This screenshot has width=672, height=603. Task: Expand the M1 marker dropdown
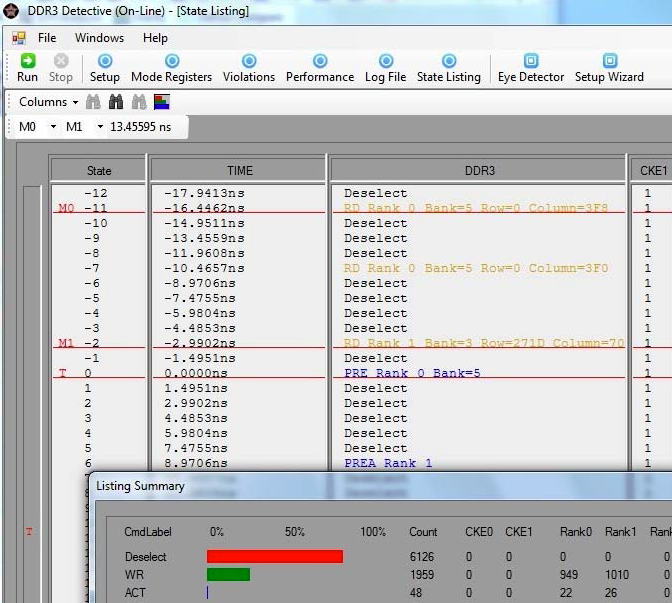pyautogui.click(x=100, y=126)
